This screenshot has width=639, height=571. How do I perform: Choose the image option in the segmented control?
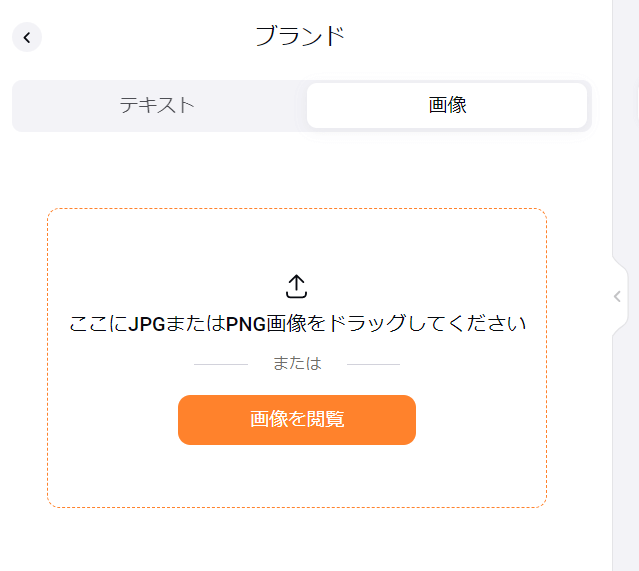pos(447,105)
